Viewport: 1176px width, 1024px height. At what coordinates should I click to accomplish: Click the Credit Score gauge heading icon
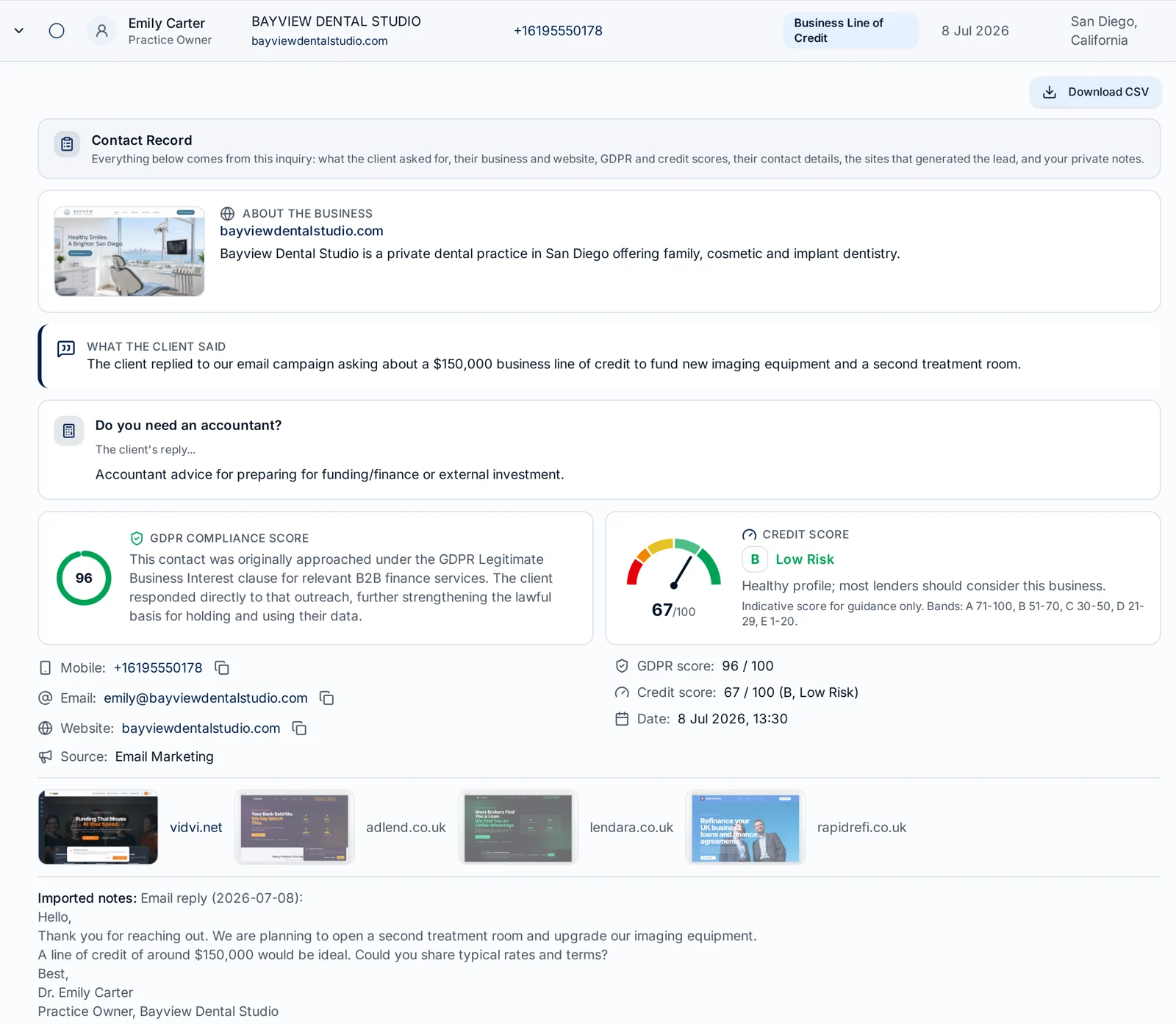[749, 534]
